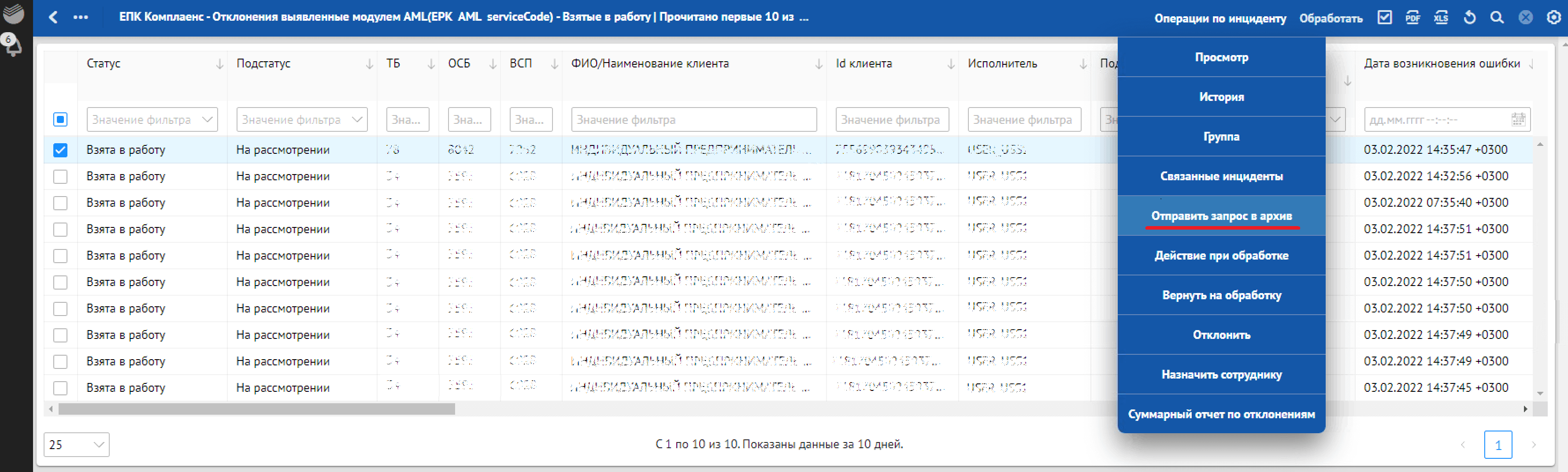Click 'Операции по инциденту' in header
Image resolution: width=1568 pixels, height=472 pixels.
pyautogui.click(x=1220, y=18)
